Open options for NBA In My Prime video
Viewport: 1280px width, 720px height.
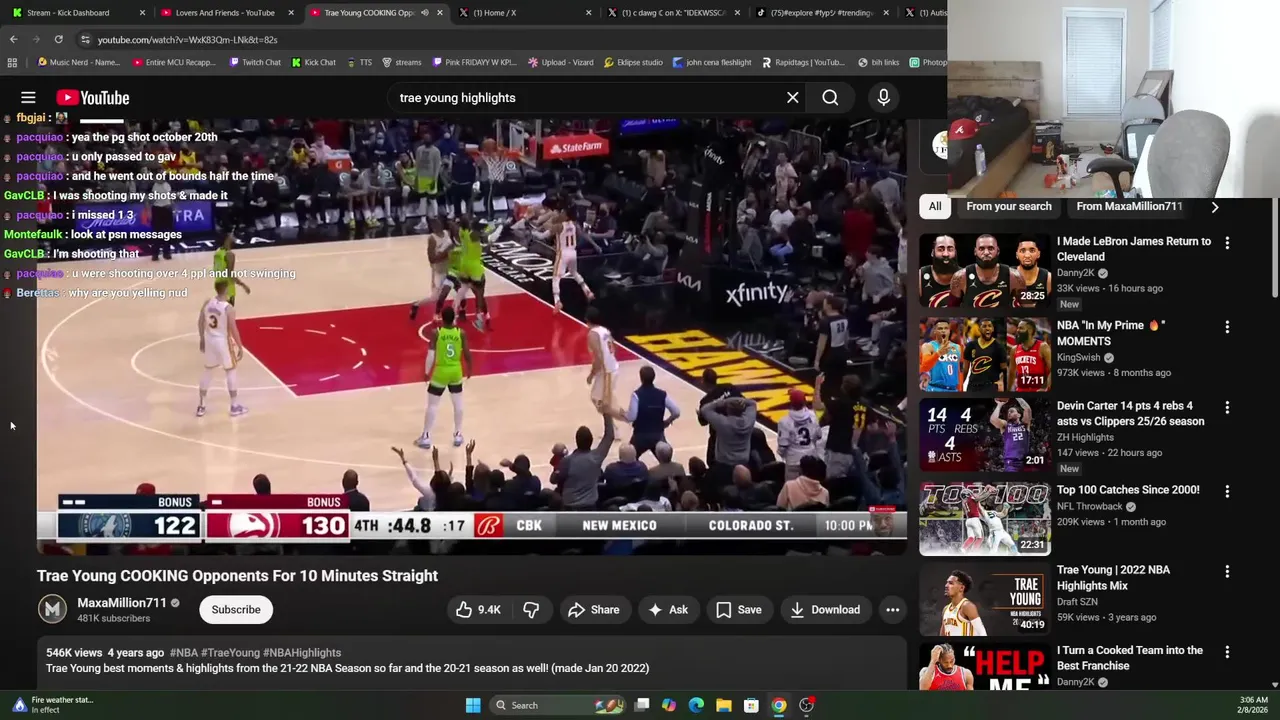[1227, 327]
